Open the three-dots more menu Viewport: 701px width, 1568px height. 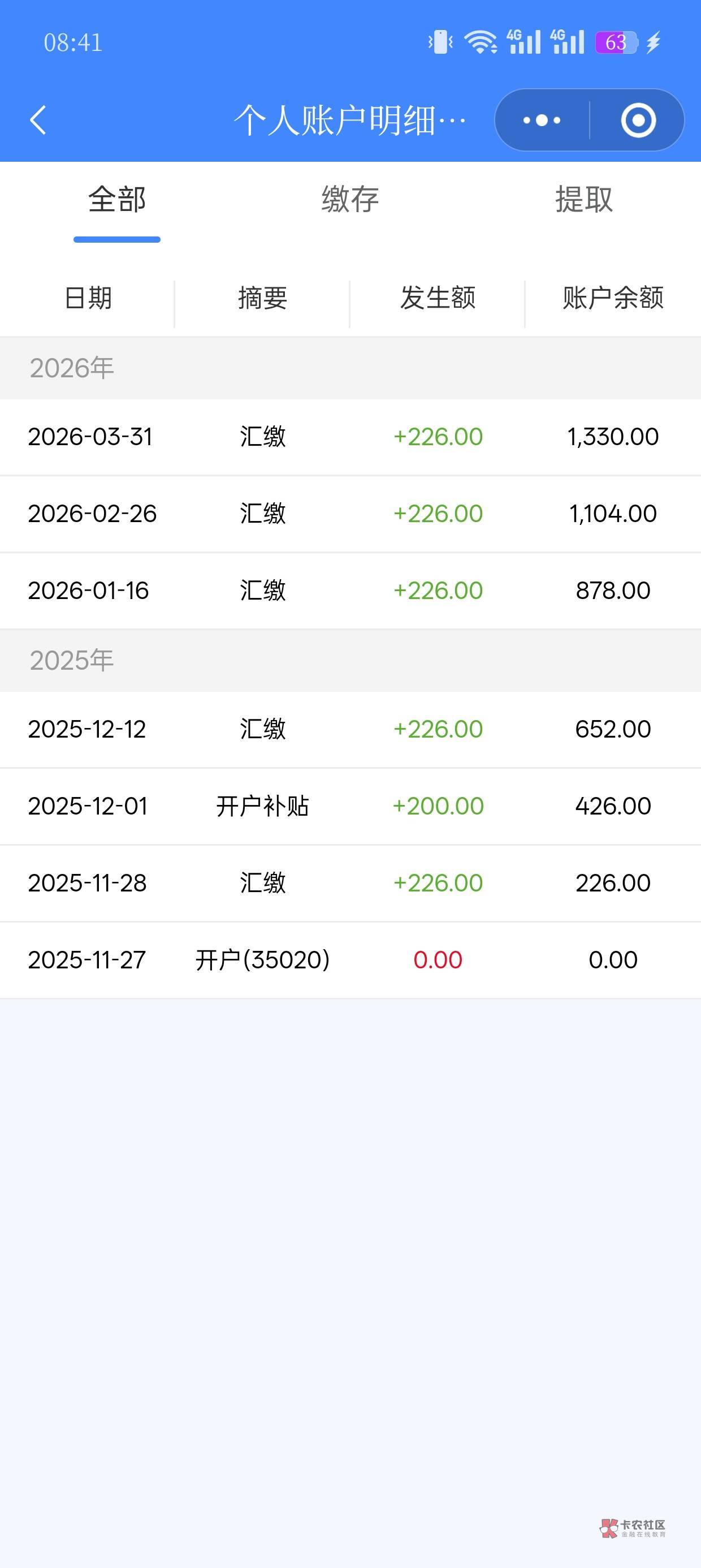pos(542,120)
